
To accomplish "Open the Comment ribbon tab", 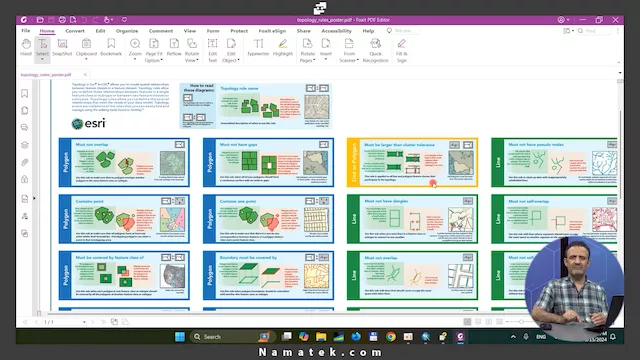I will (x=161, y=31).
